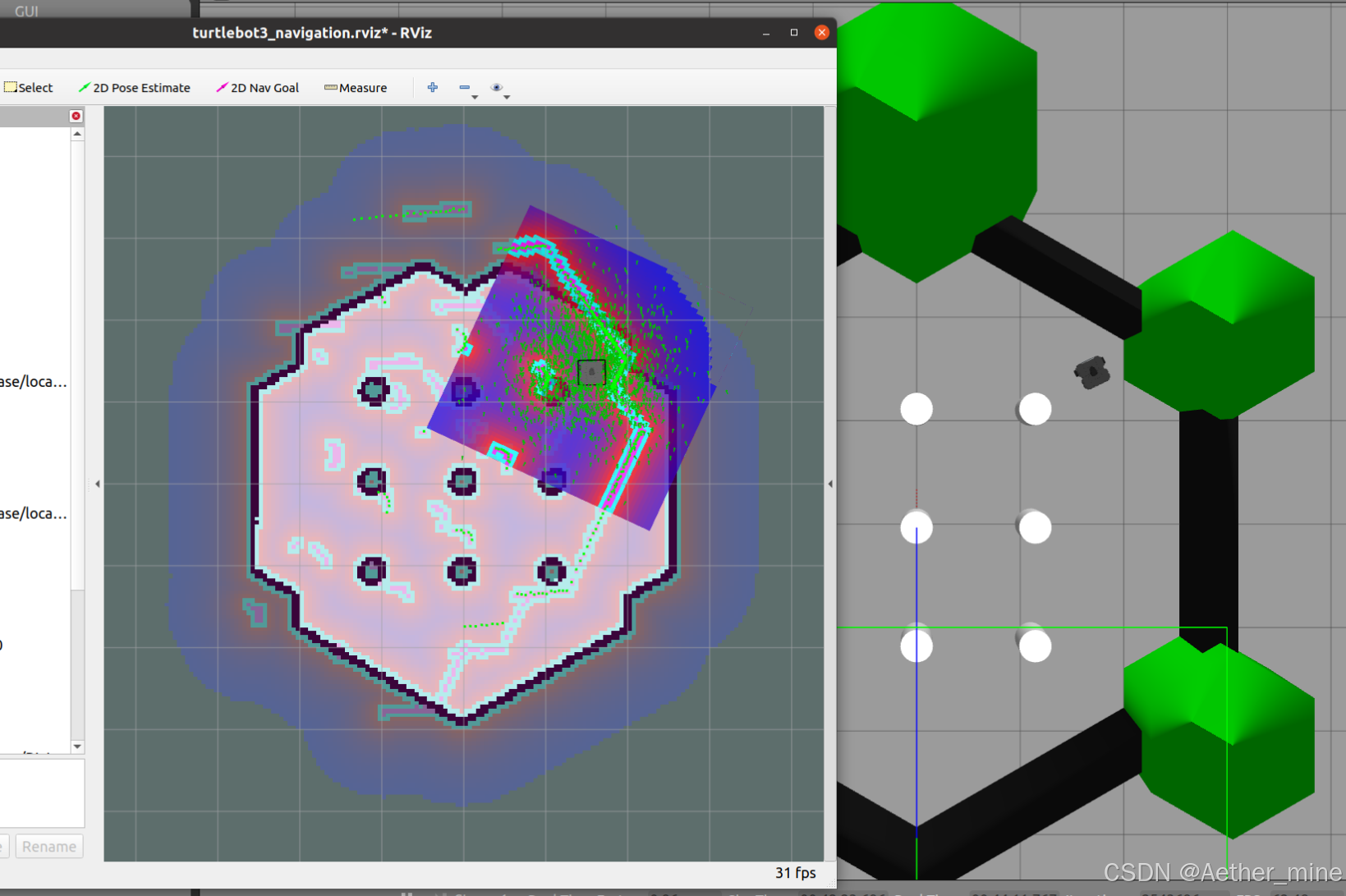Image resolution: width=1346 pixels, height=896 pixels.
Task: Toggle the first ase/loca display entry
Action: pos(34,381)
